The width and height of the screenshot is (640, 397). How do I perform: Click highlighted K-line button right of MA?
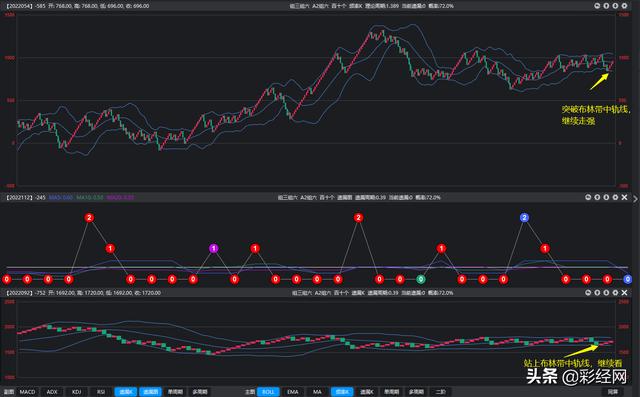(x=342, y=392)
